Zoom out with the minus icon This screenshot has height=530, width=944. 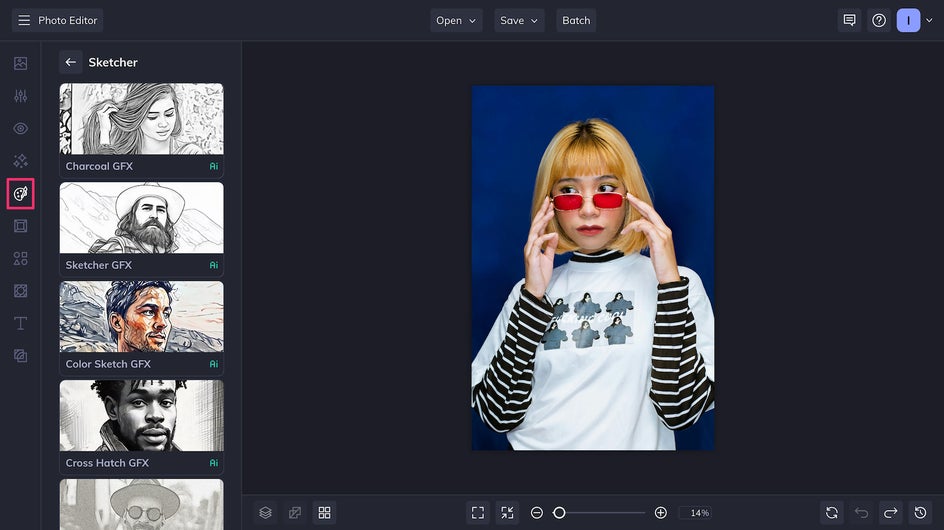tap(537, 513)
